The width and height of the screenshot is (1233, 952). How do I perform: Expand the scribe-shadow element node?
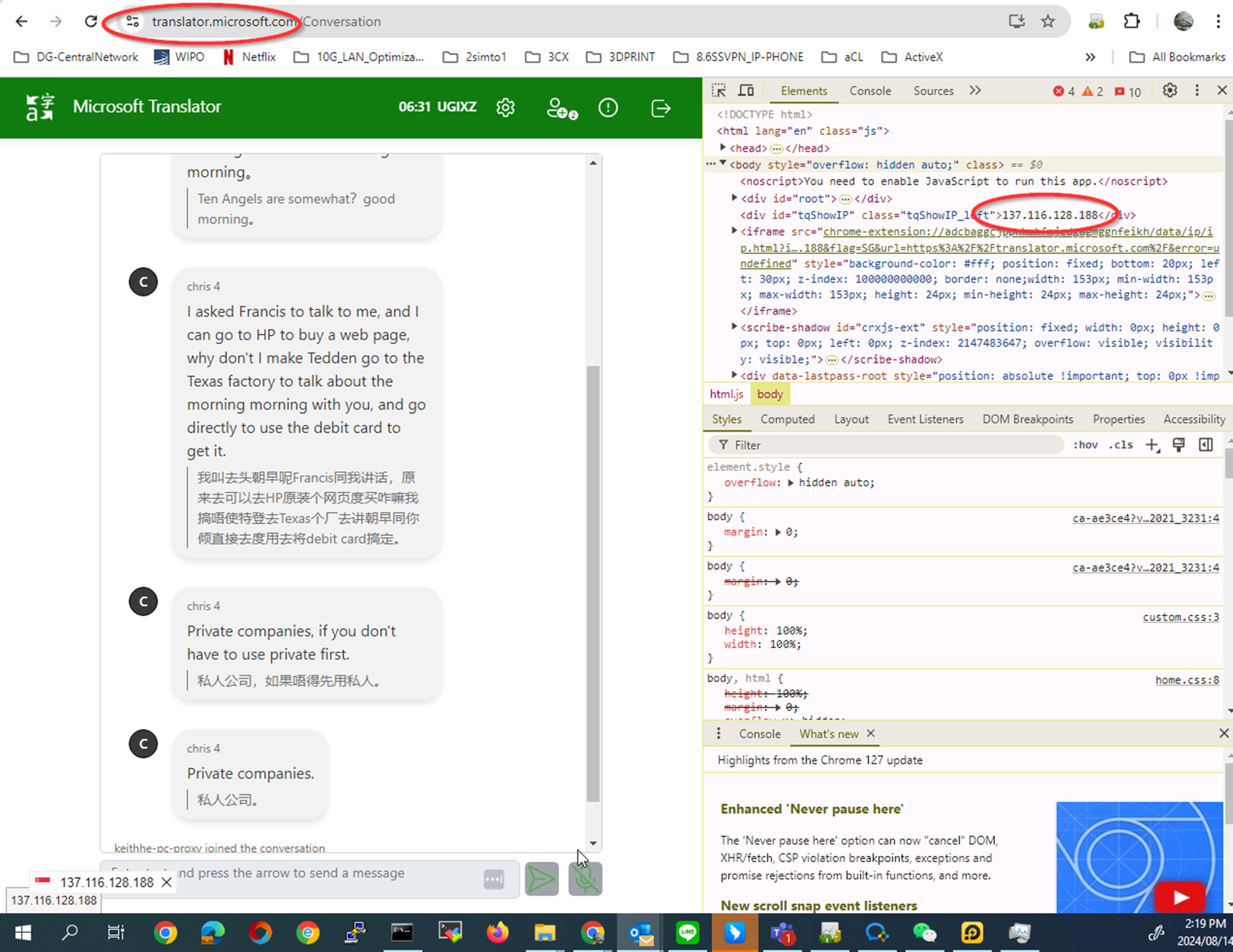tap(735, 327)
